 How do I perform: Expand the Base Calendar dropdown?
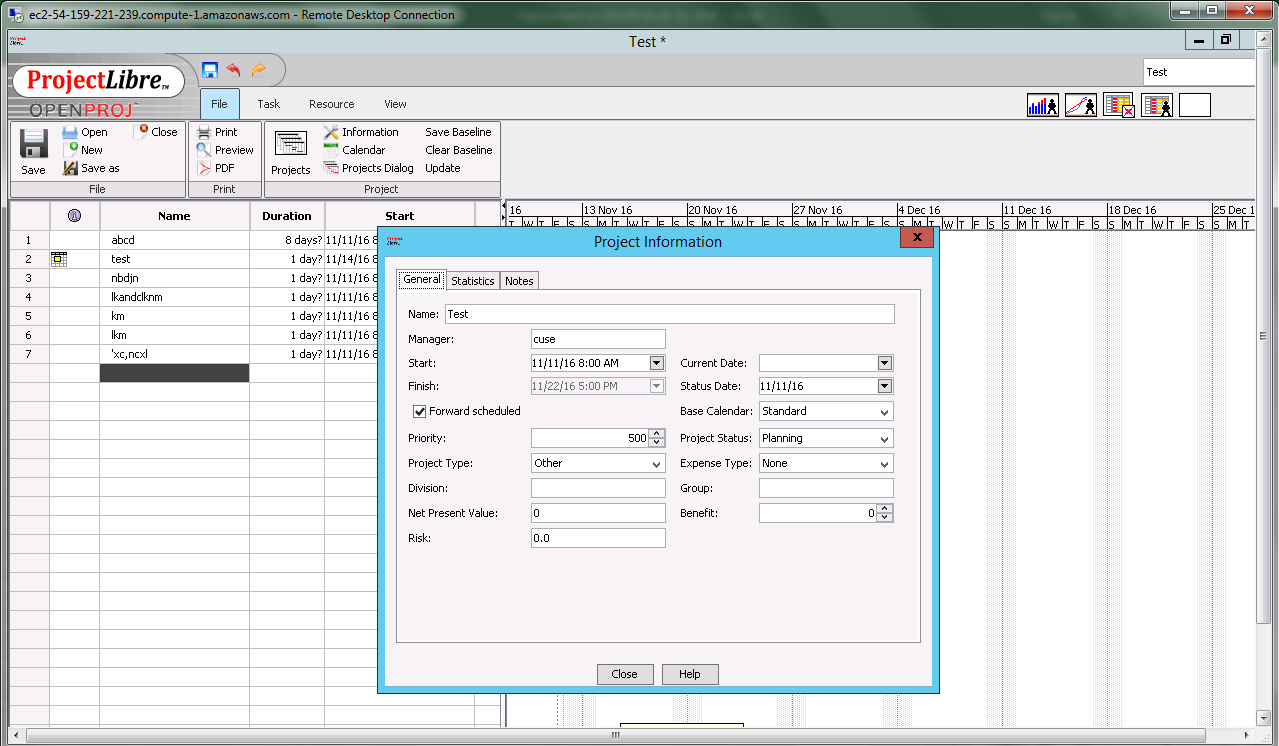coord(884,412)
